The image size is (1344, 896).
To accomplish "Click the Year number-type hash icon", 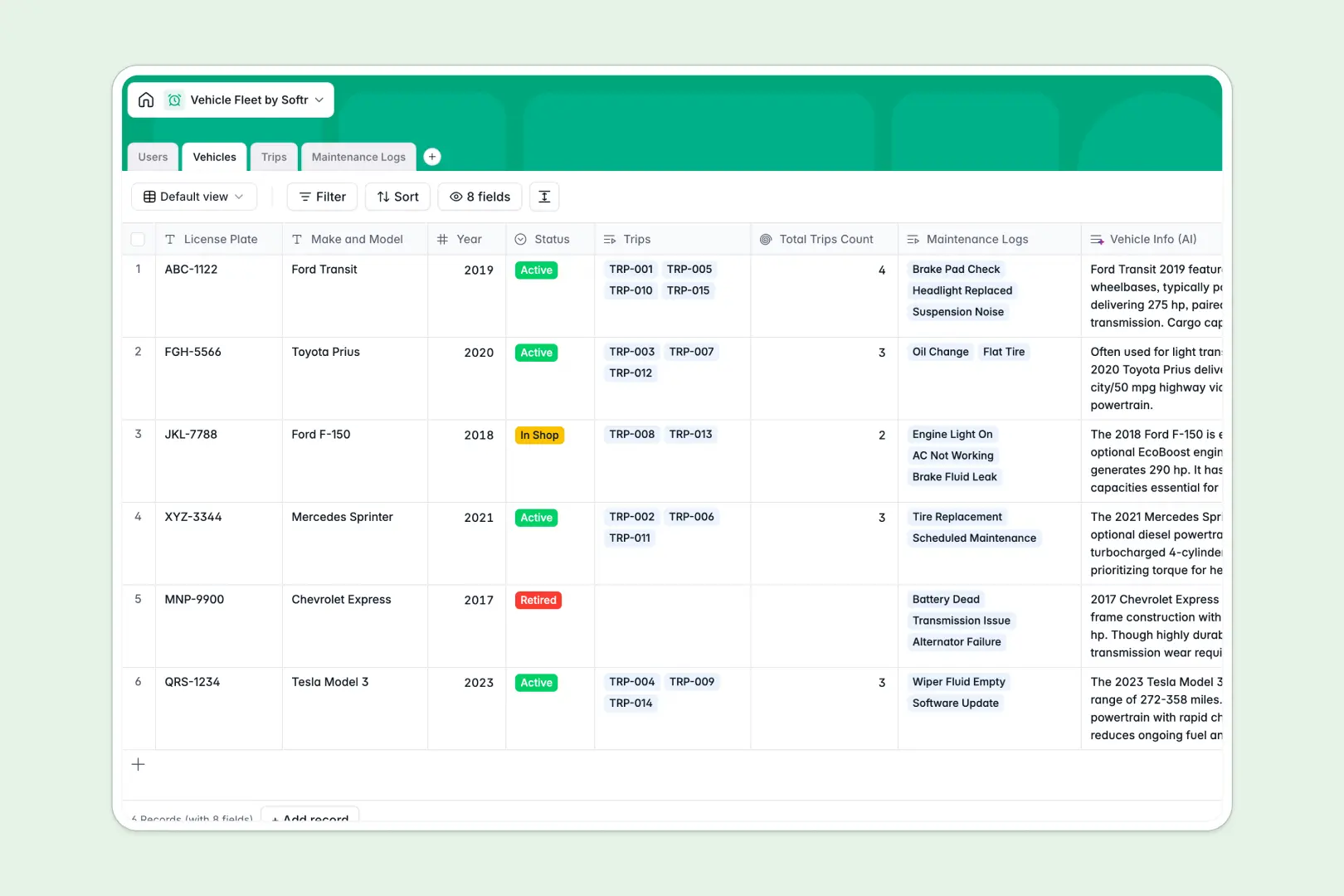I will (442, 239).
